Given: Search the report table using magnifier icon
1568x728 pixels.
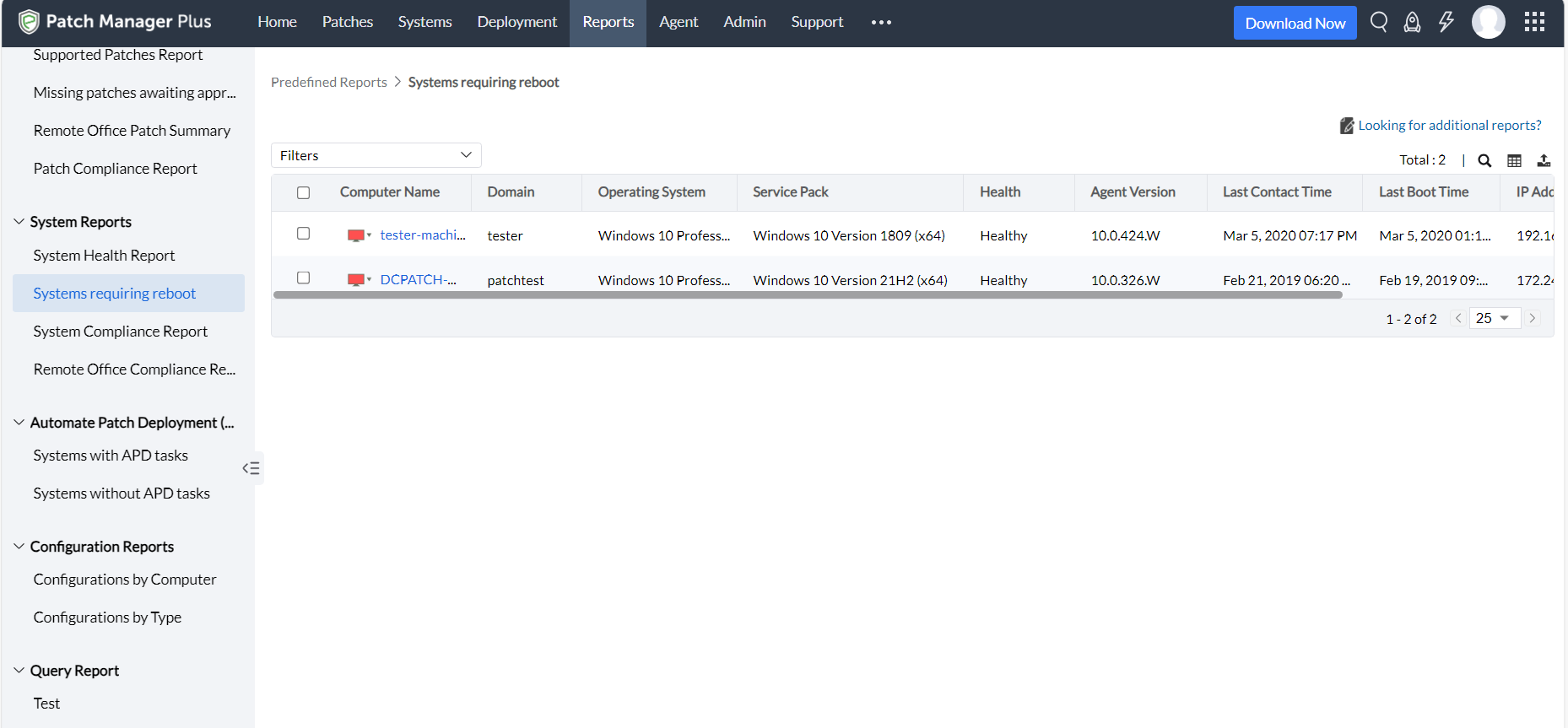Looking at the screenshot, I should 1484,160.
